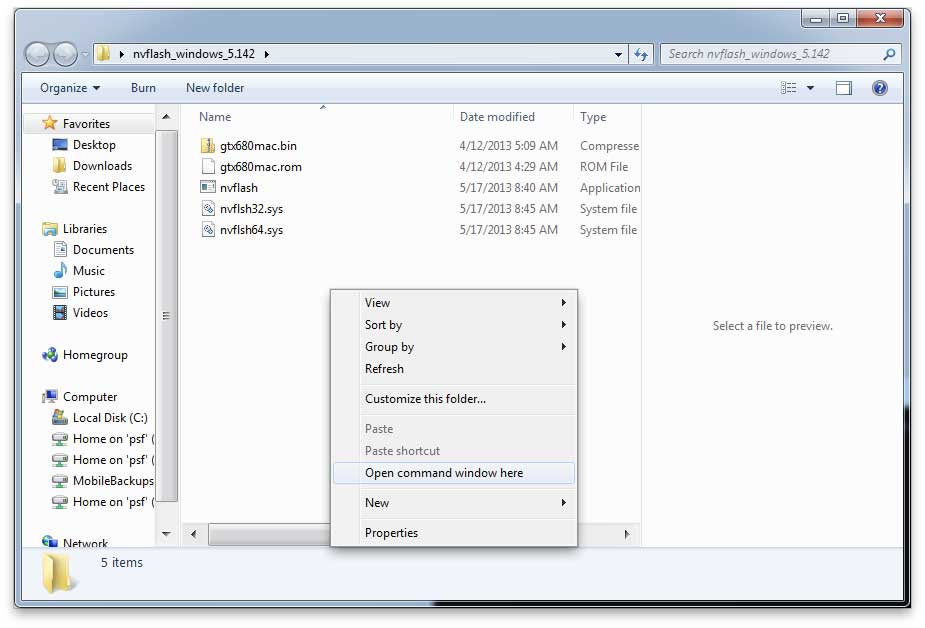Click the nvflash application icon
This screenshot has height=628, width=925.
(208, 188)
